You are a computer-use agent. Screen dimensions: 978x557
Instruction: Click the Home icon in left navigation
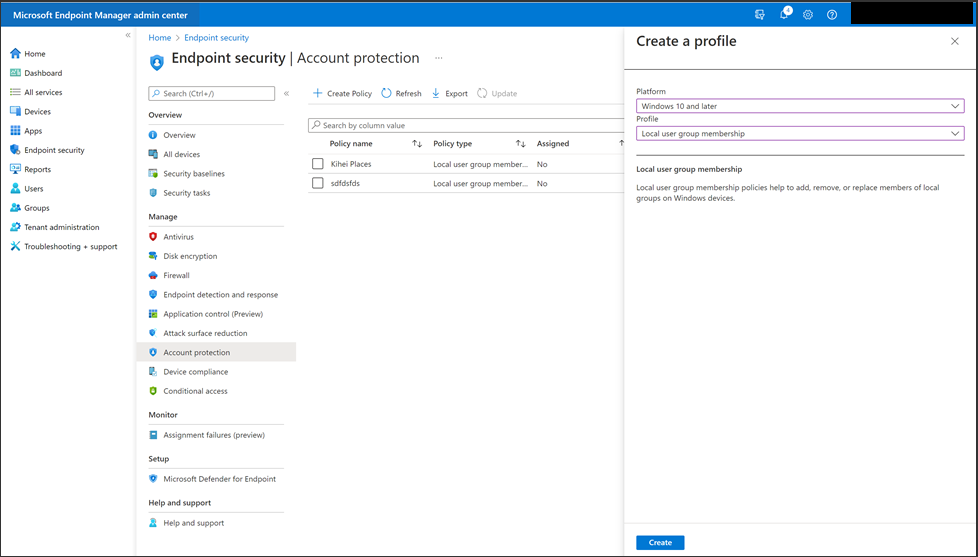coord(16,54)
